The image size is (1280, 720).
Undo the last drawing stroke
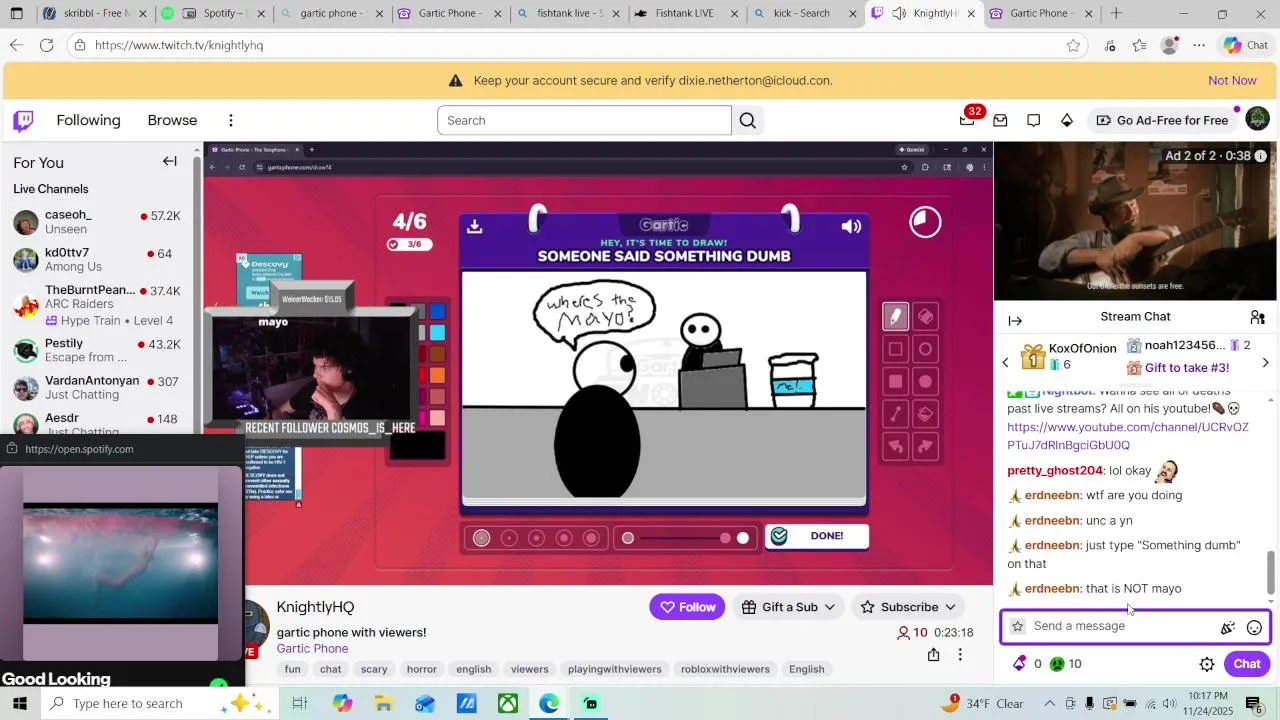896,446
